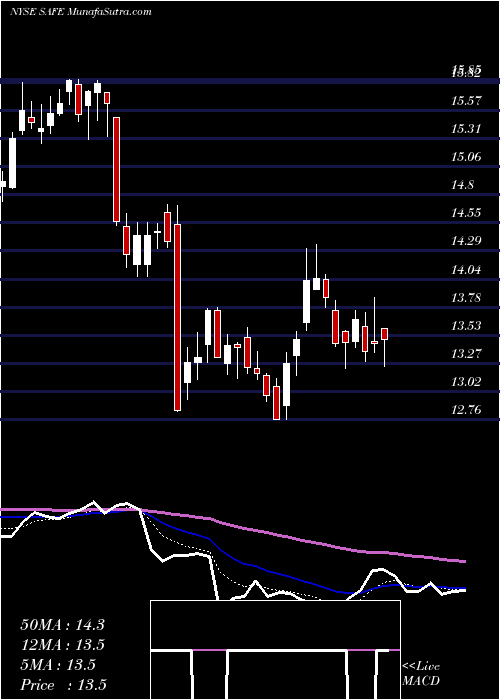500x700 pixels.
Task: Click the 12.76 price axis label
Action: [466, 410]
